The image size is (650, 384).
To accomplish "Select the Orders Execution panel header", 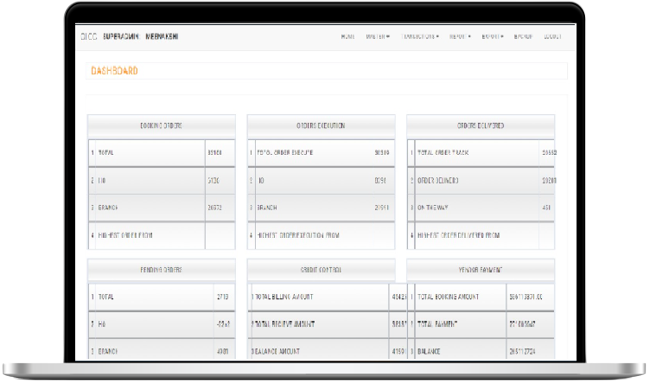I will click(x=321, y=126).
